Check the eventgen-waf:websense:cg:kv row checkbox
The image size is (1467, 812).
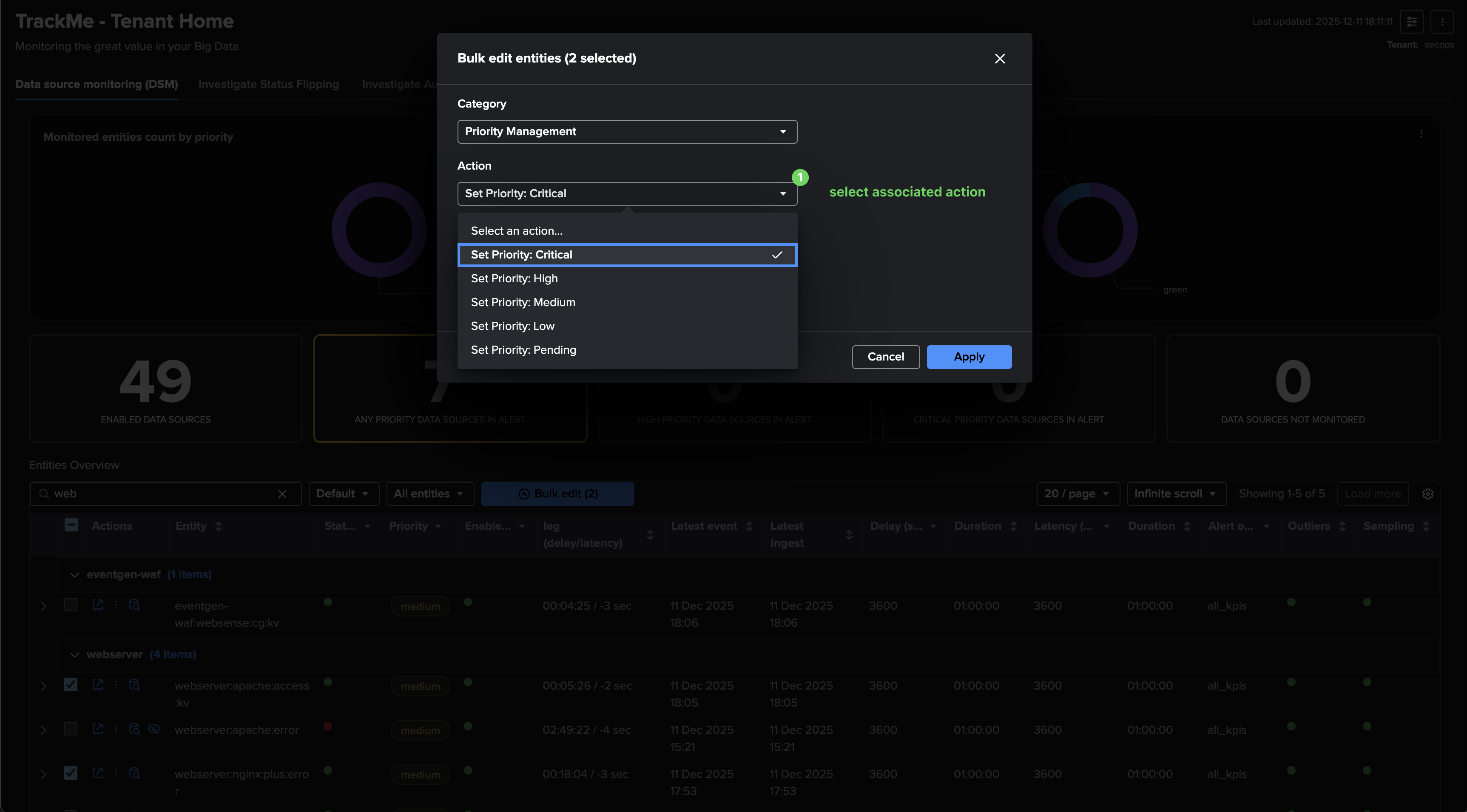(x=71, y=605)
